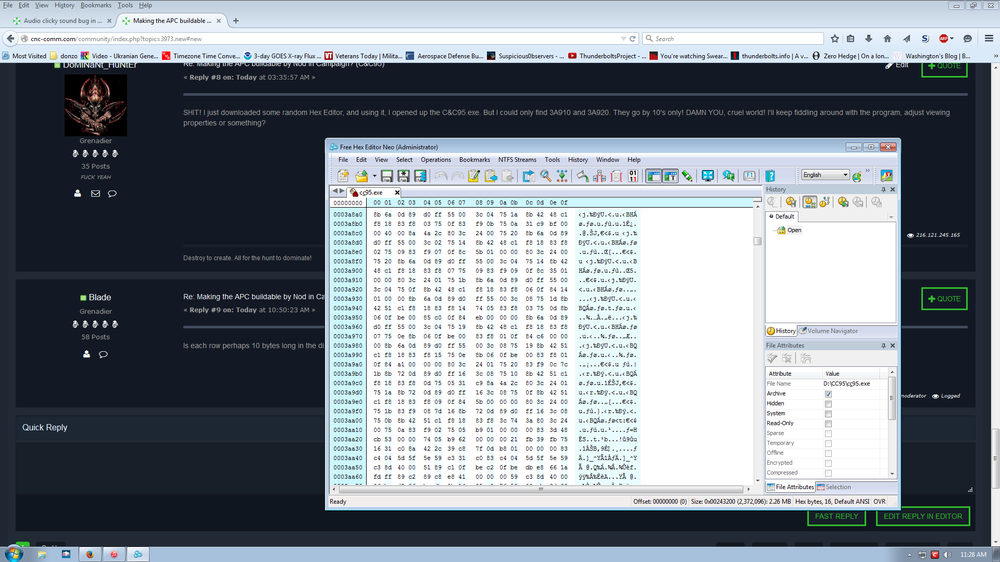Open the Firefox hamburger menu

click(x=989, y=38)
